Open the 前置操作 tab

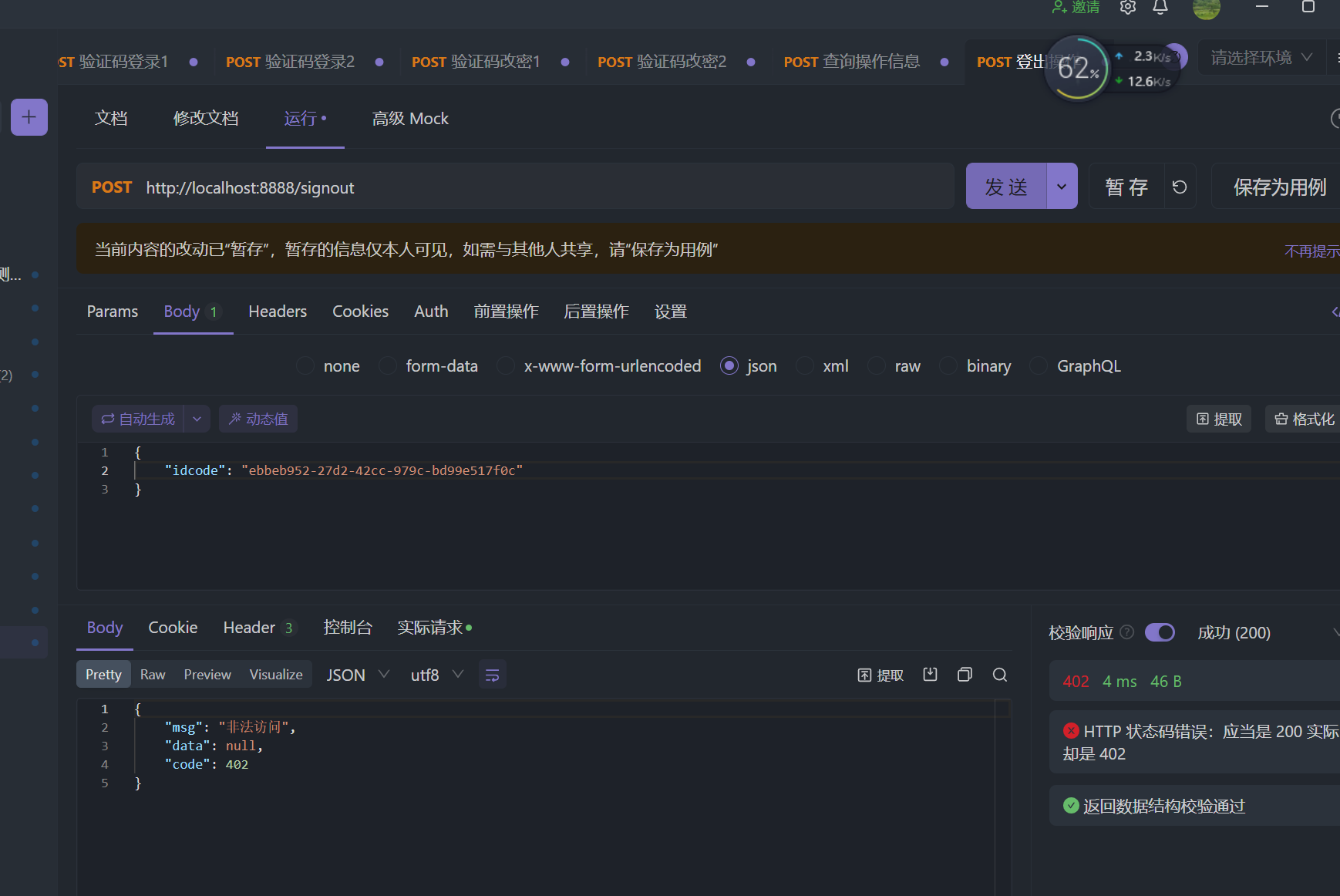pyautogui.click(x=506, y=312)
